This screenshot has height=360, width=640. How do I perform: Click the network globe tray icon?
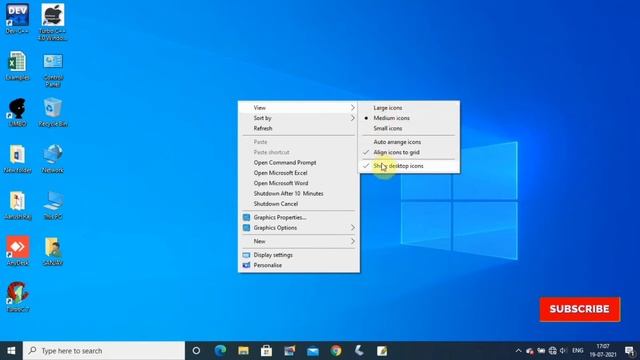(x=552, y=351)
